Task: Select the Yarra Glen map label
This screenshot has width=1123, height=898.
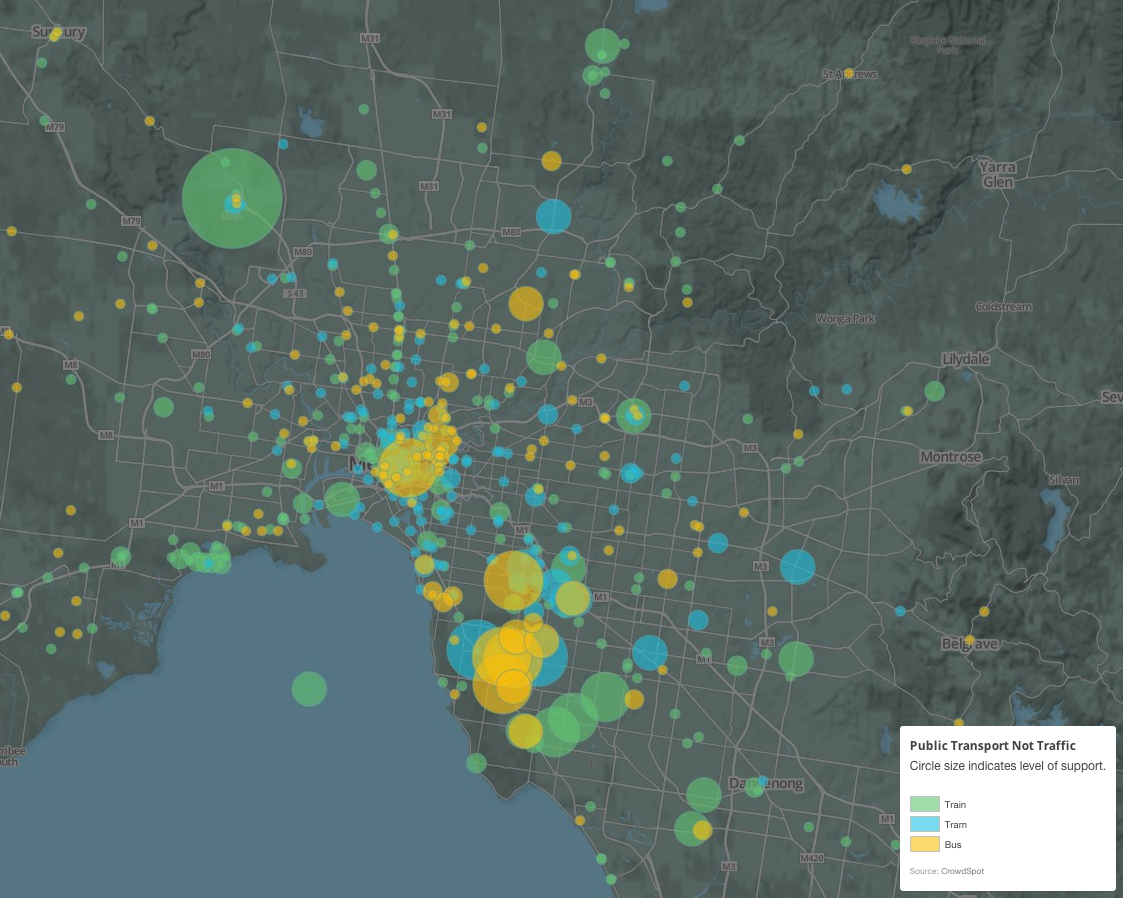Action: click(x=998, y=174)
